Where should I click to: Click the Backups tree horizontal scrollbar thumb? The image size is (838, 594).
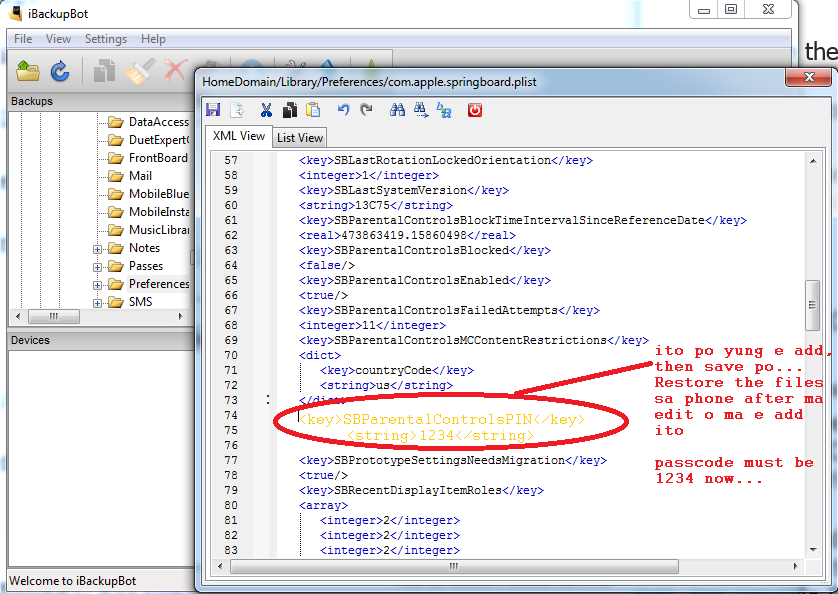[x=53, y=317]
